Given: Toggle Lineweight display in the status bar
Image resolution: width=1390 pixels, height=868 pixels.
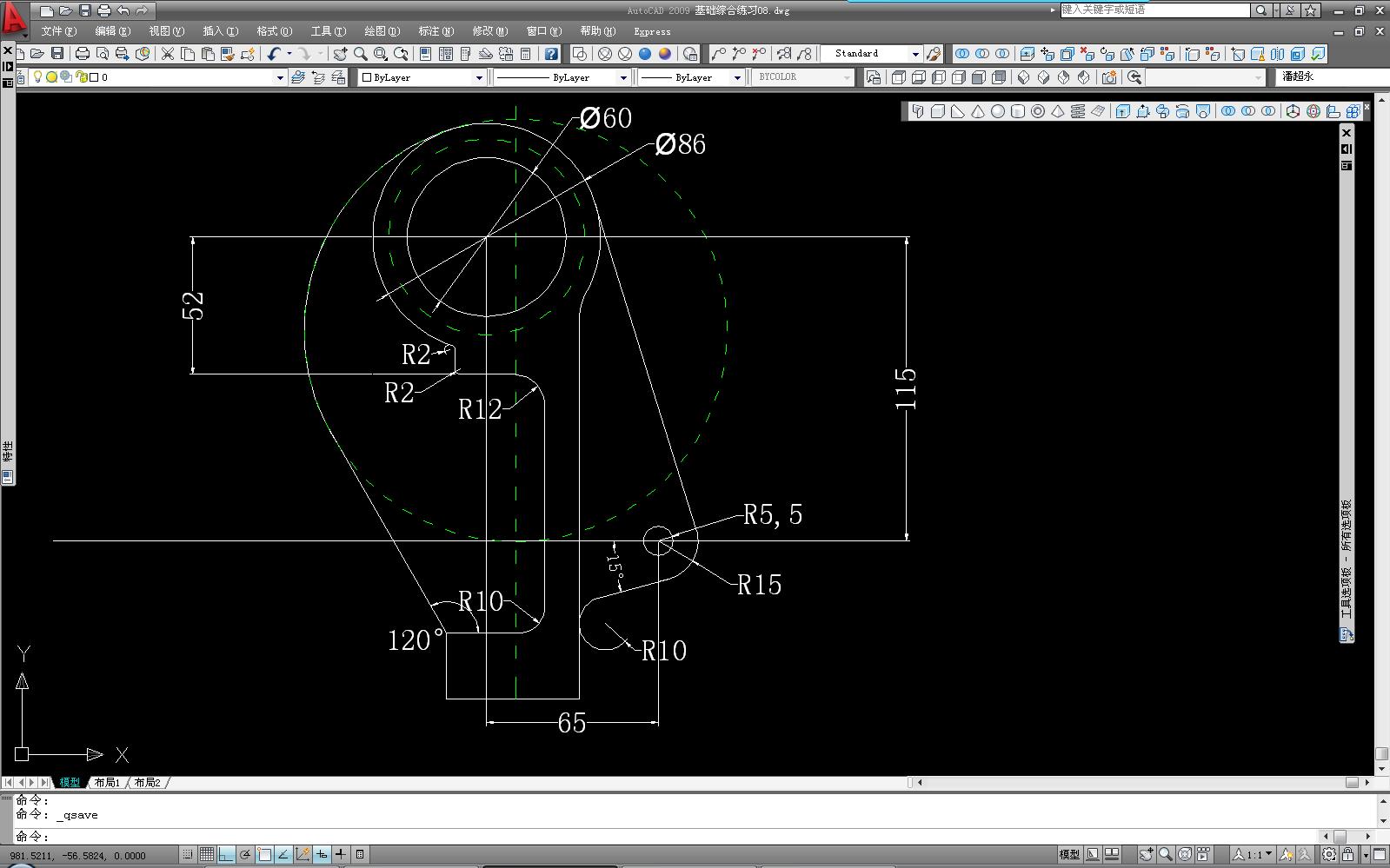Looking at the screenshot, I should [341, 855].
